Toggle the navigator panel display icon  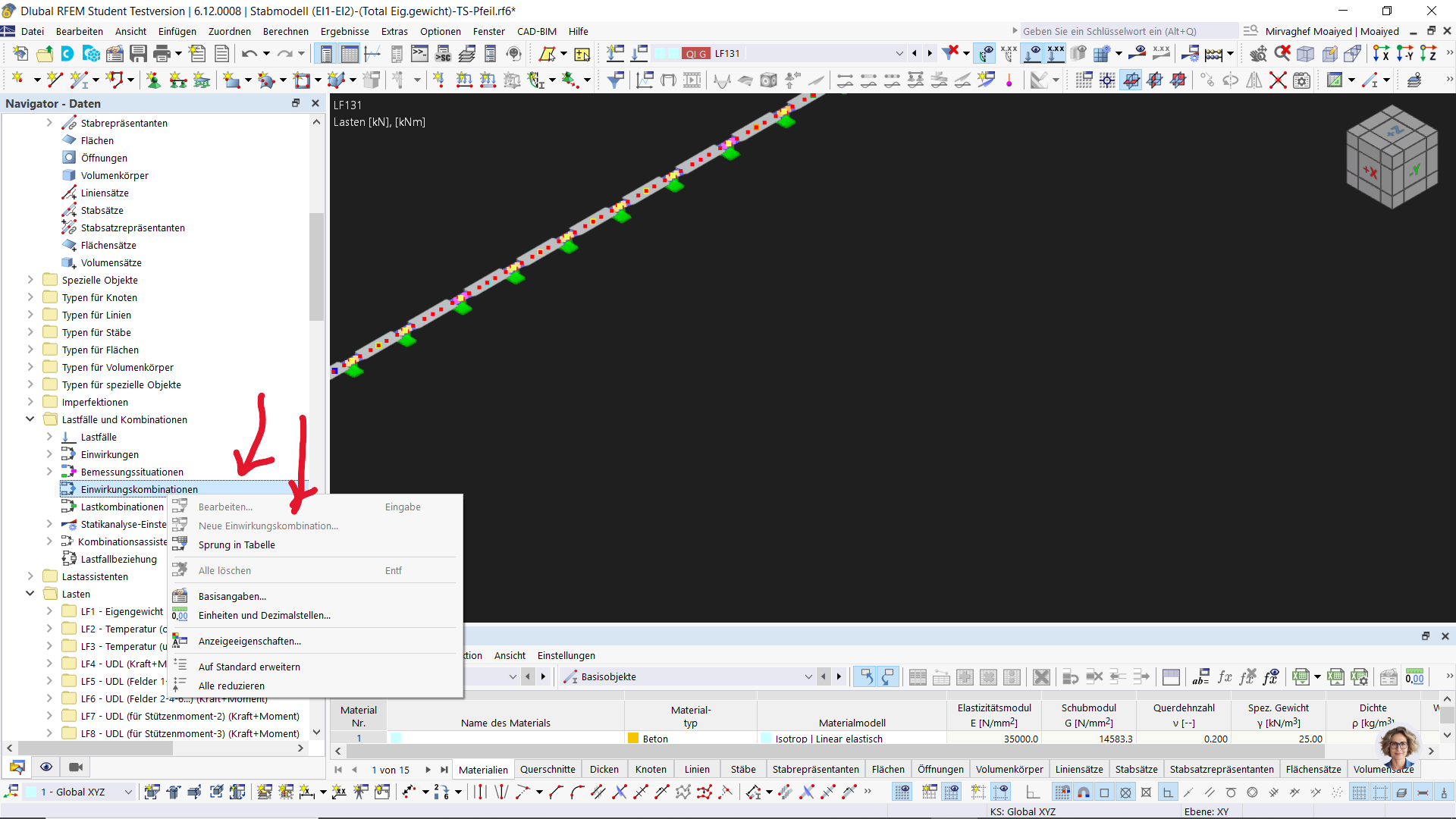[x=326, y=54]
